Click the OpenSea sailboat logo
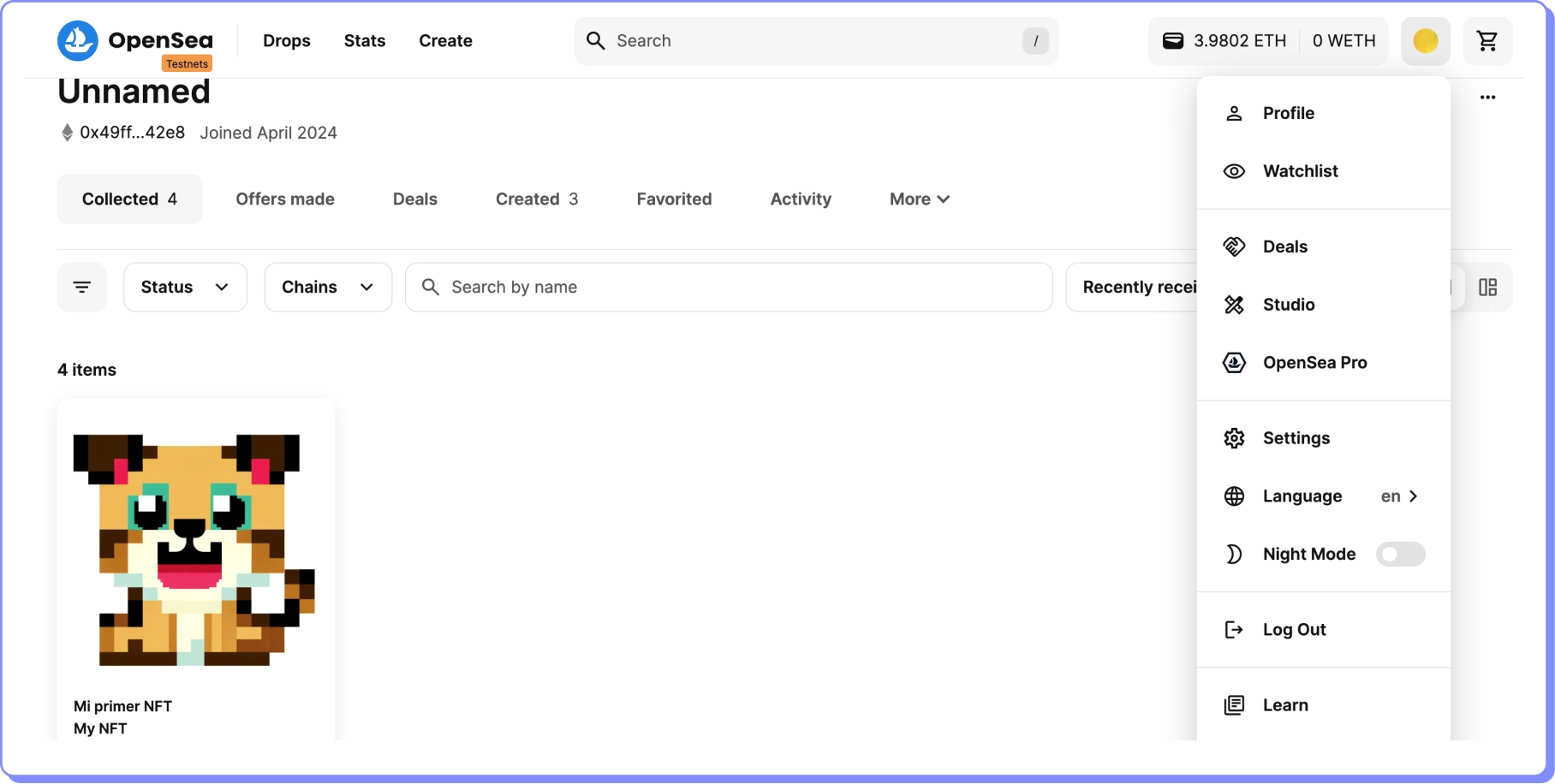Image resolution: width=1555 pixels, height=784 pixels. (78, 41)
